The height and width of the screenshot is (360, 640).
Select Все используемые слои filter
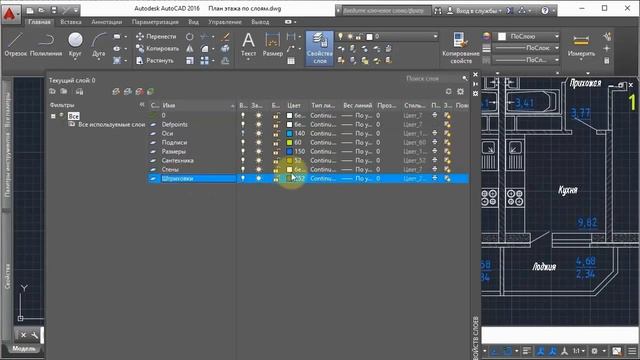(111, 124)
